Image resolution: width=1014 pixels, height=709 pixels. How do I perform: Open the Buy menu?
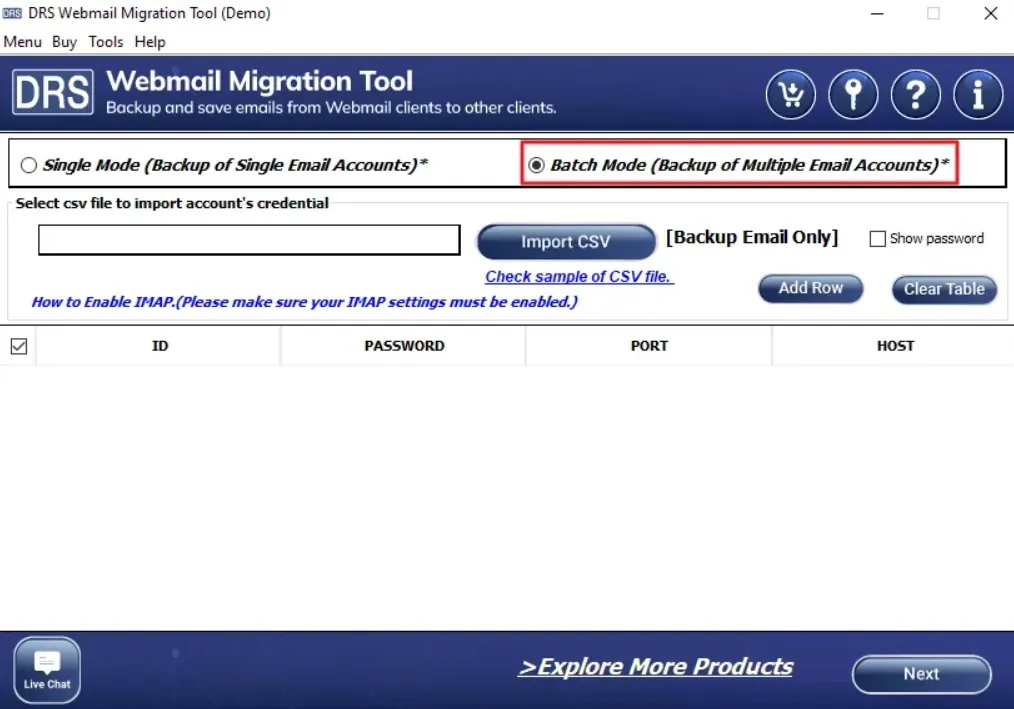[64, 42]
